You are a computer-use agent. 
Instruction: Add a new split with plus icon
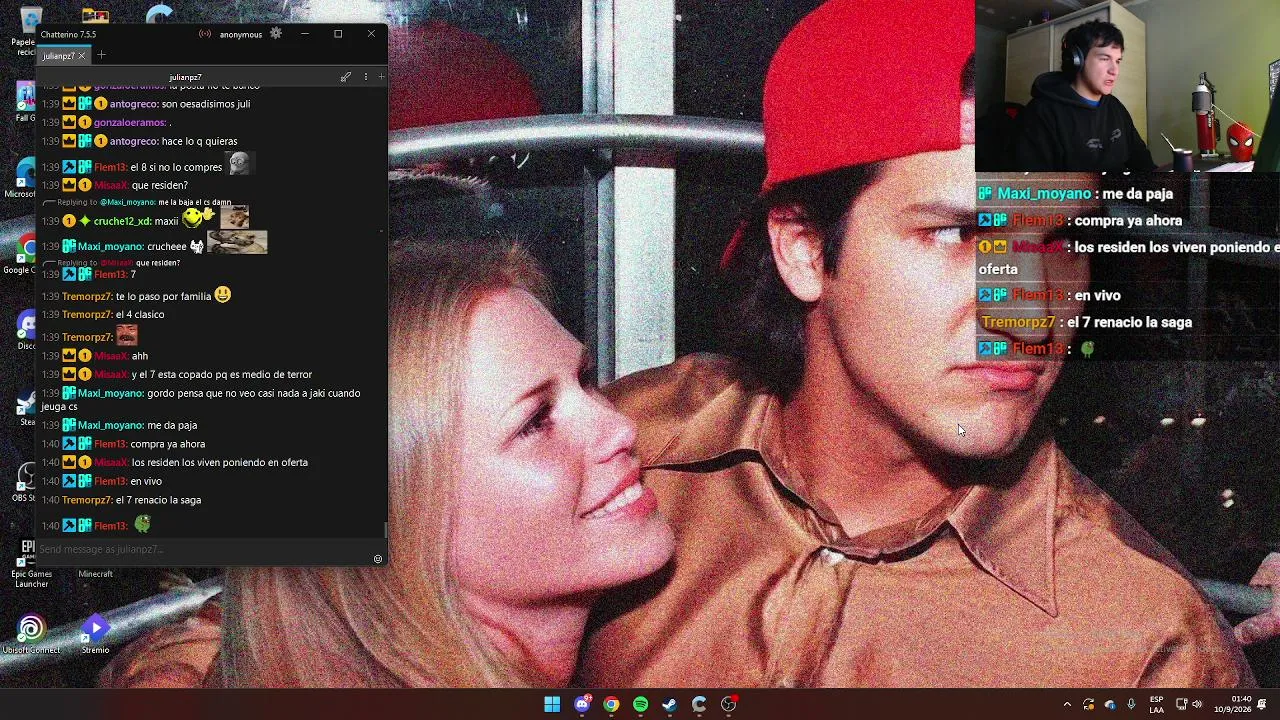[381, 77]
